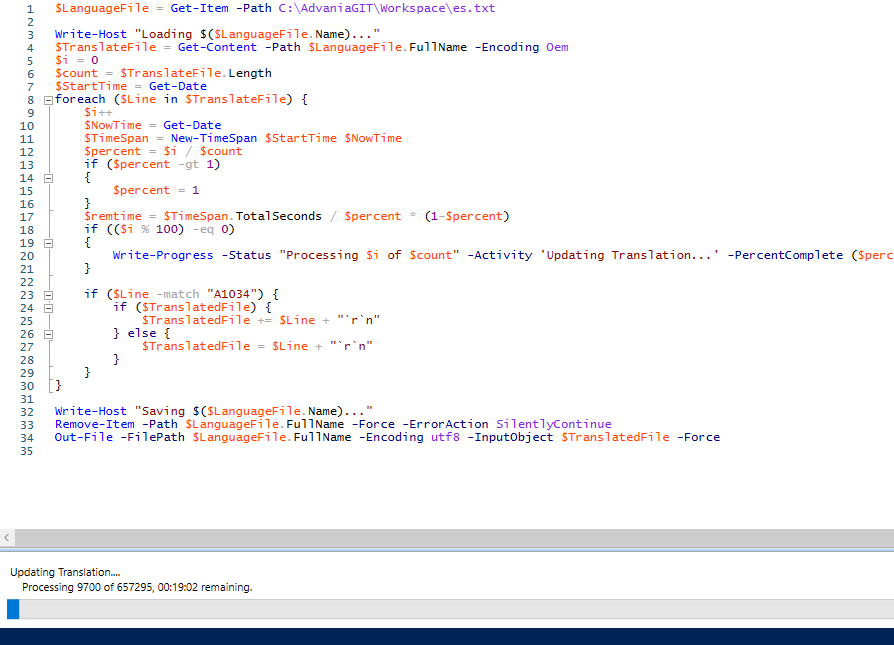This screenshot has width=894, height=645.
Task: Click the horizontal scrollbar left arrow
Action: [x=7, y=538]
